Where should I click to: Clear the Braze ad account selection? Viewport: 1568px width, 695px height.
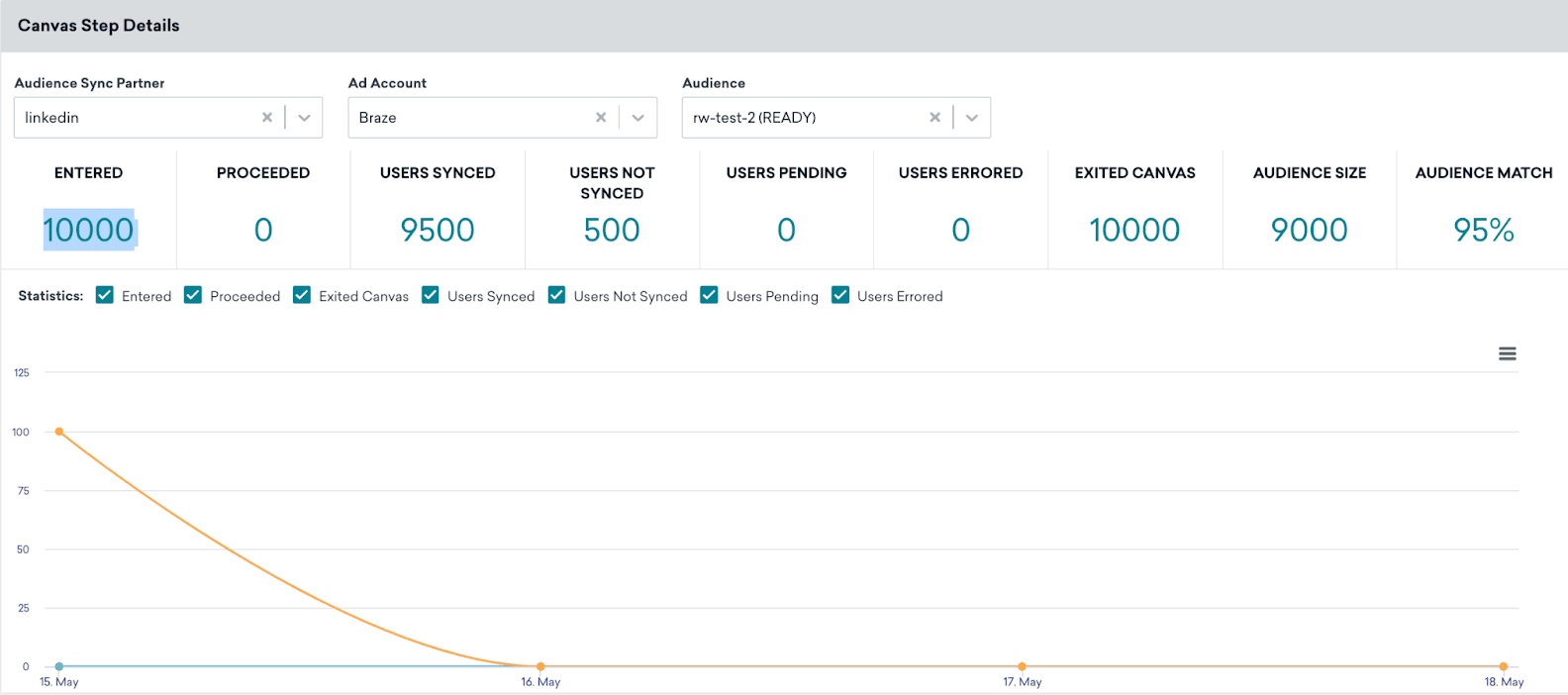tap(600, 117)
